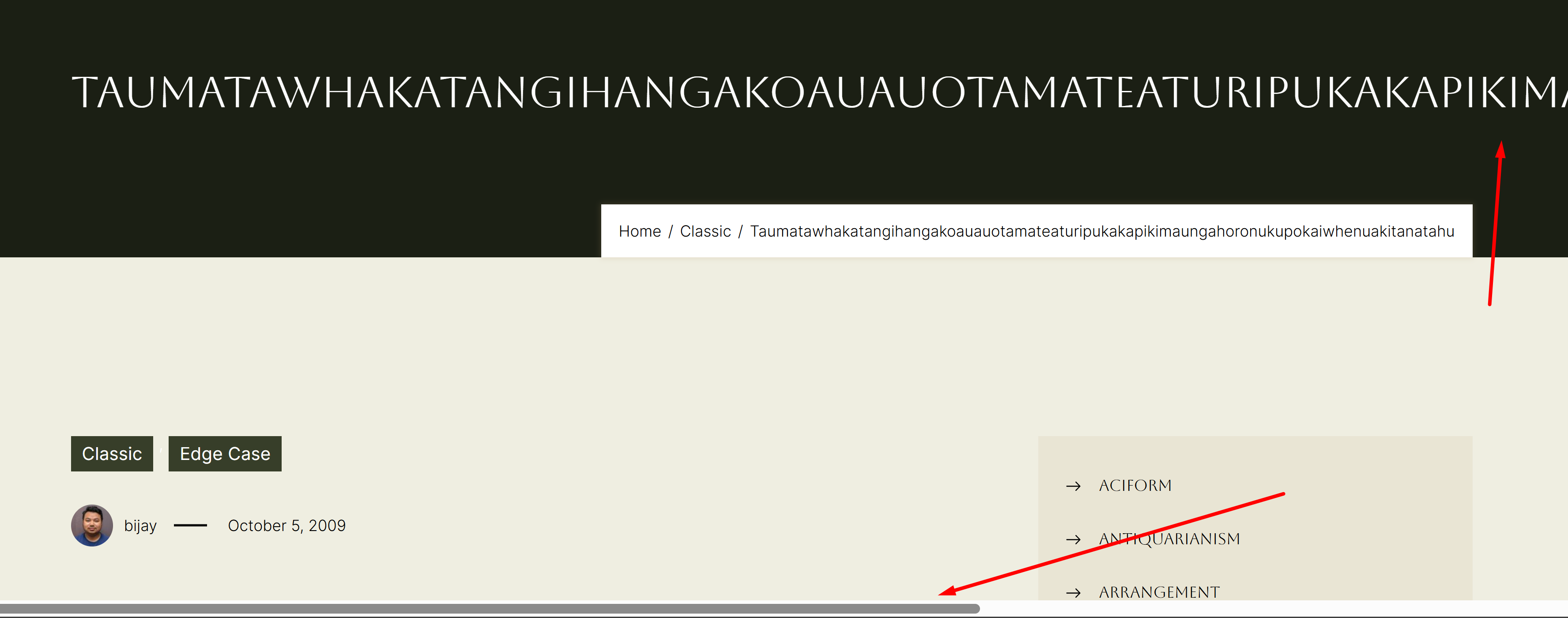
Task: Select the Edge Case category tag
Action: [x=225, y=454]
